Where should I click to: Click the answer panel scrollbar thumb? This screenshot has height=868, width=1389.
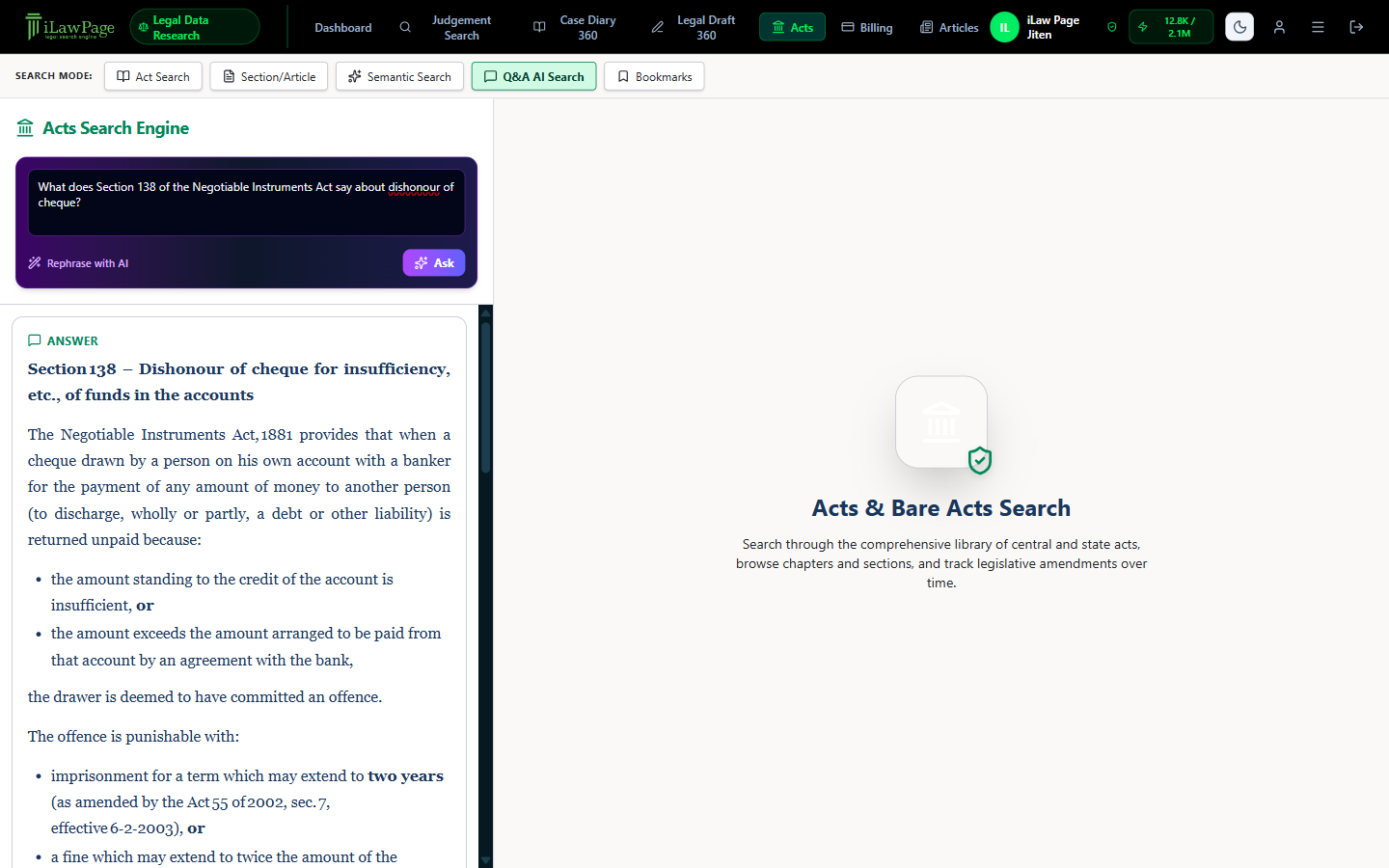pos(485,397)
